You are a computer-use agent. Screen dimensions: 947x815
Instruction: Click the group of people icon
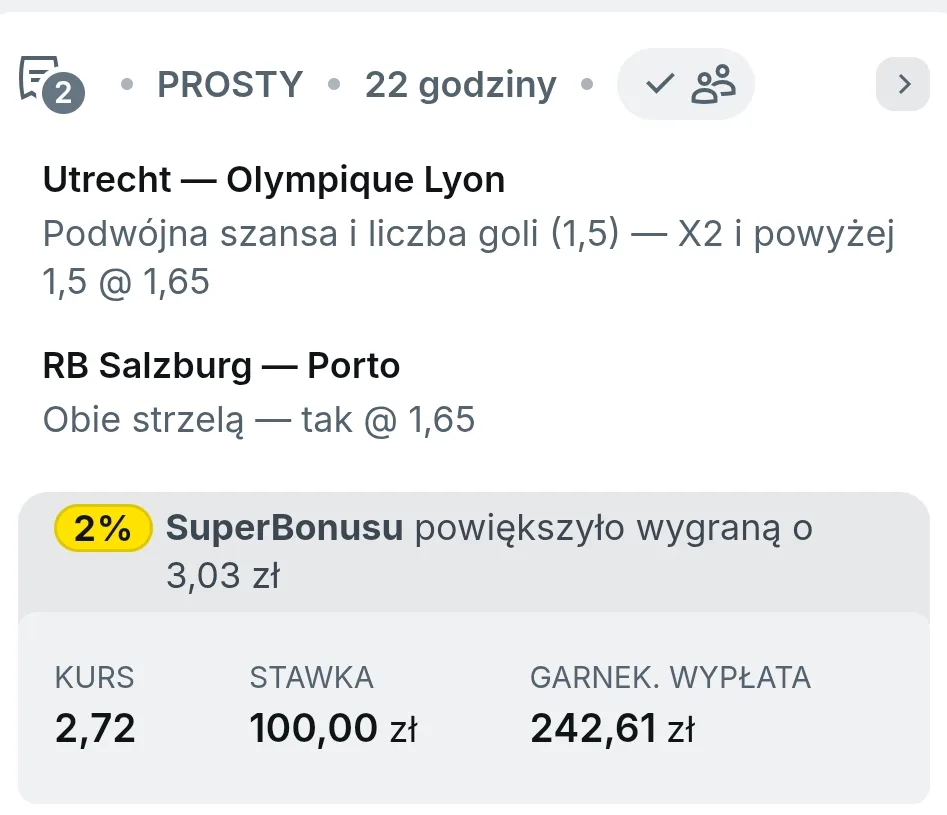[x=713, y=83]
